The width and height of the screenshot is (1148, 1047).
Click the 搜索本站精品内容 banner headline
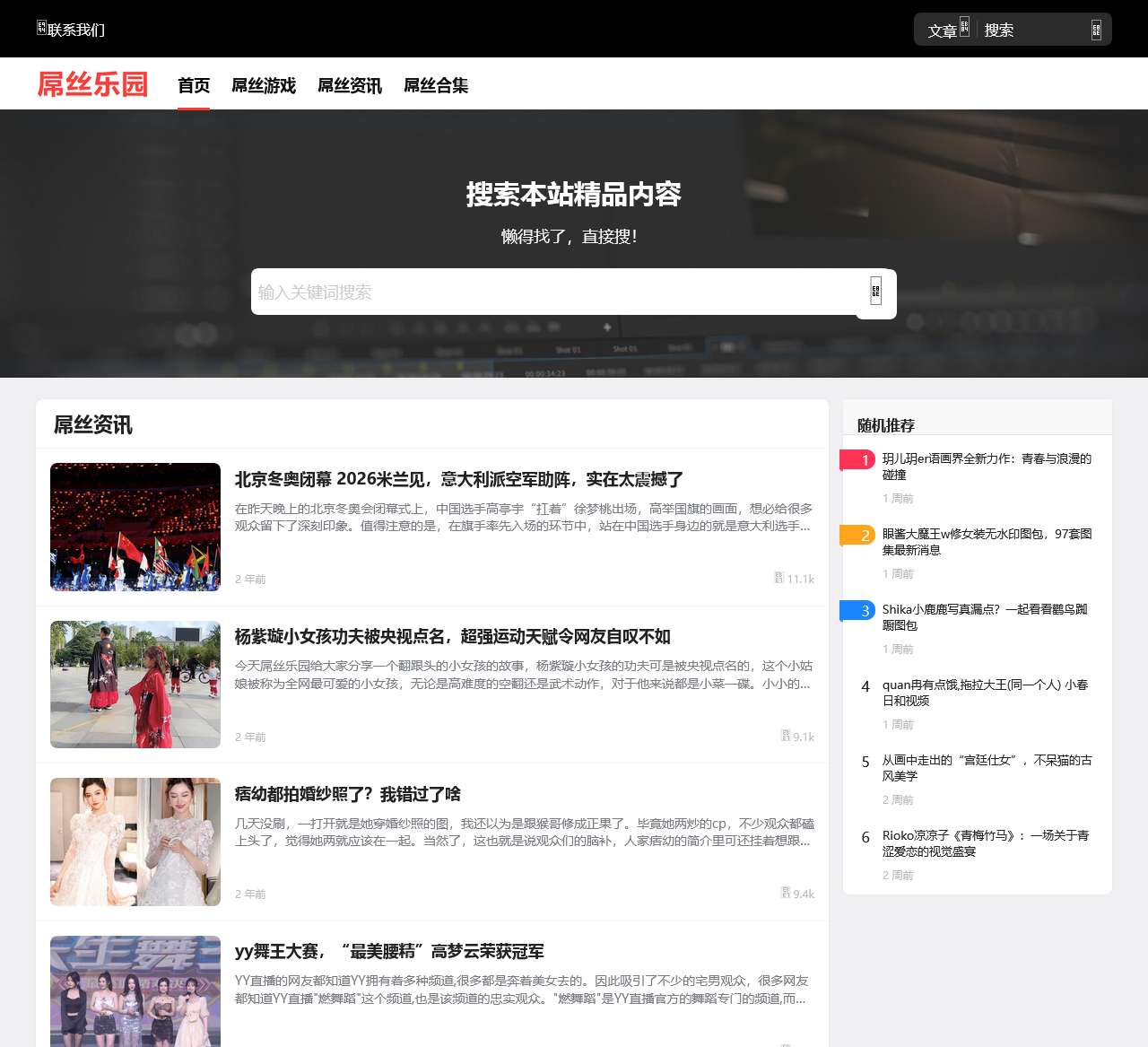tap(574, 194)
